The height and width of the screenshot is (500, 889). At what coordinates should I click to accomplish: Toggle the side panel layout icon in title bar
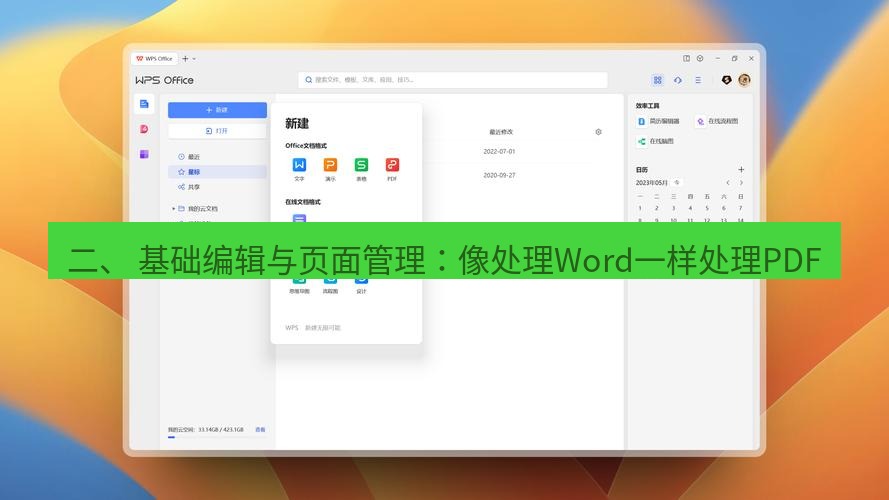(687, 58)
